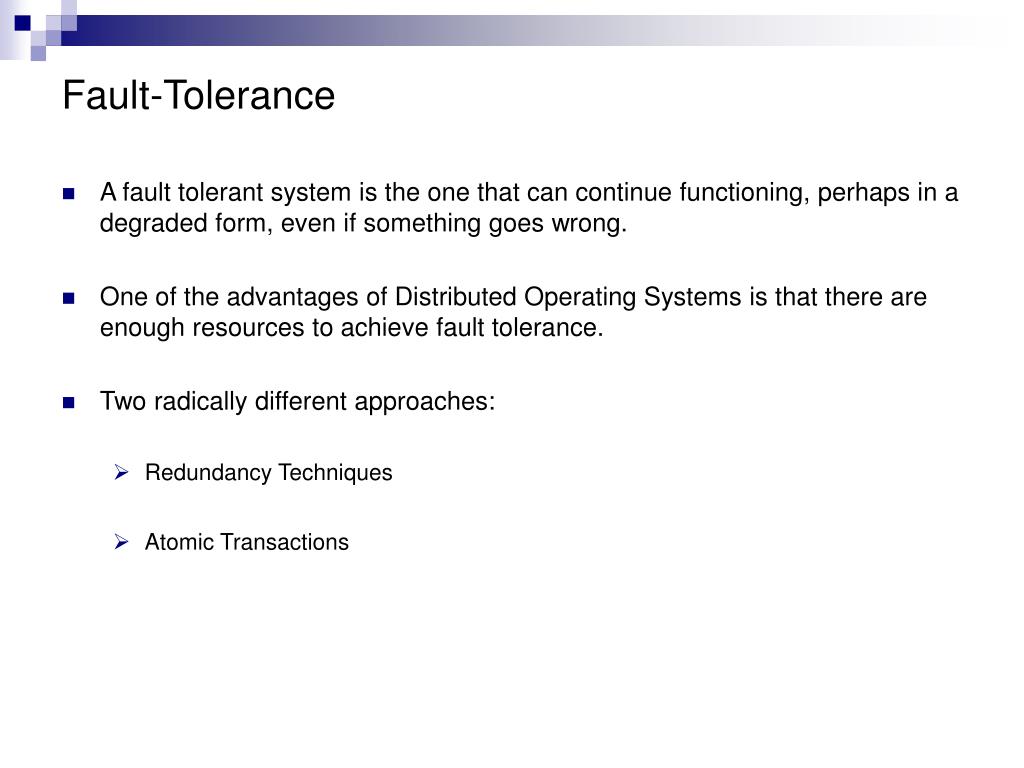Viewport: 1024px width, 768px height.
Task: Click the square bullet before "Two radically different"
Action: [69, 403]
